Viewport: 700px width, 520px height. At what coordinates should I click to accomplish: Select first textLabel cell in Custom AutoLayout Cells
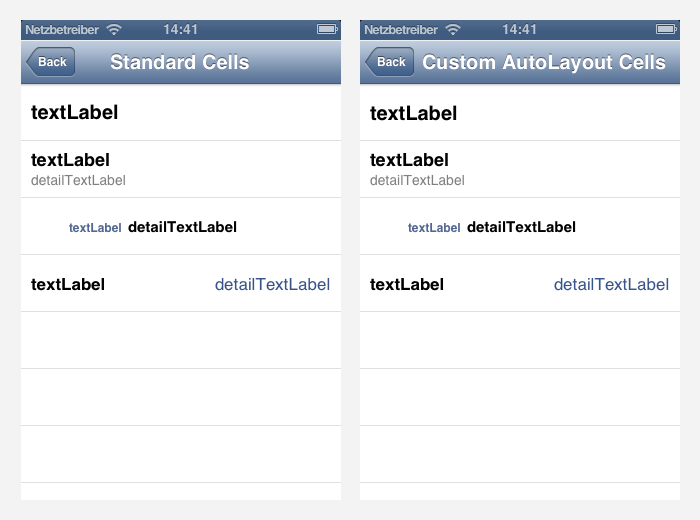(519, 113)
